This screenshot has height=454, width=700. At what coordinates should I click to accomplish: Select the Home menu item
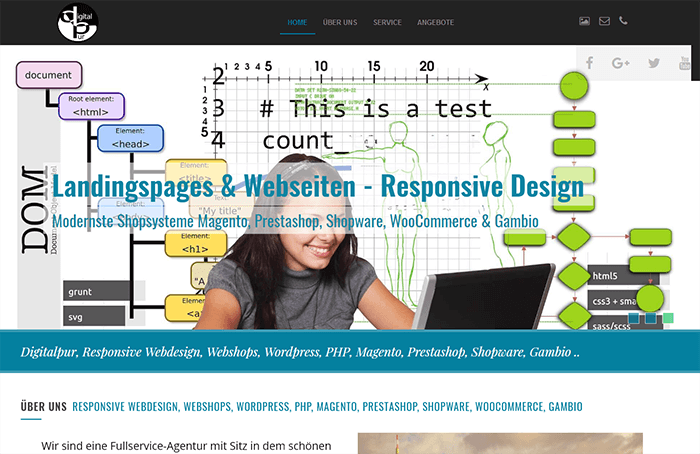click(x=297, y=22)
